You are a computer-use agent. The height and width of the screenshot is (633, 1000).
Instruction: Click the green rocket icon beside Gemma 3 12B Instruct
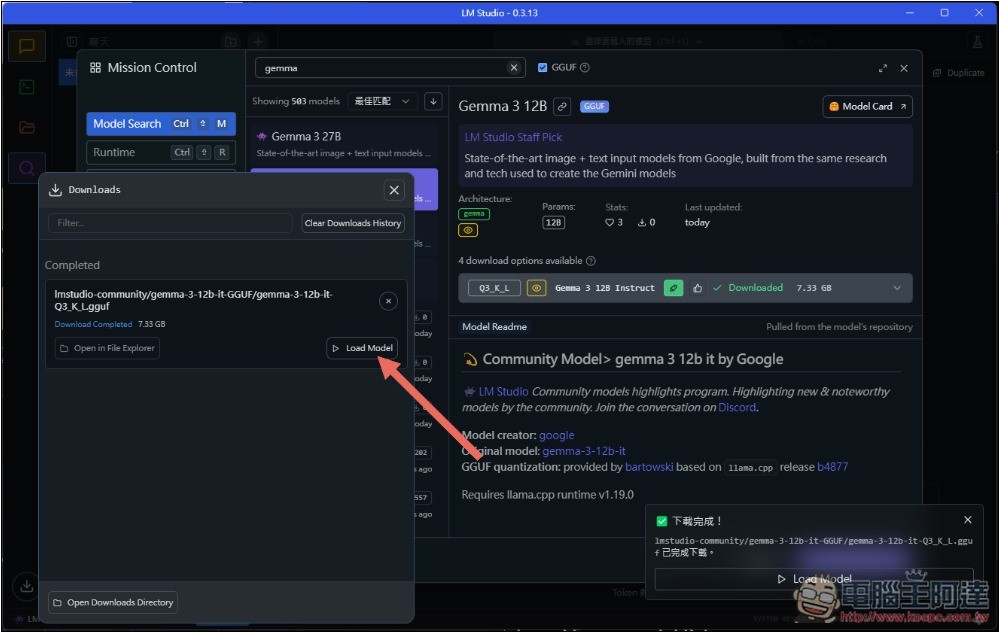(x=674, y=288)
